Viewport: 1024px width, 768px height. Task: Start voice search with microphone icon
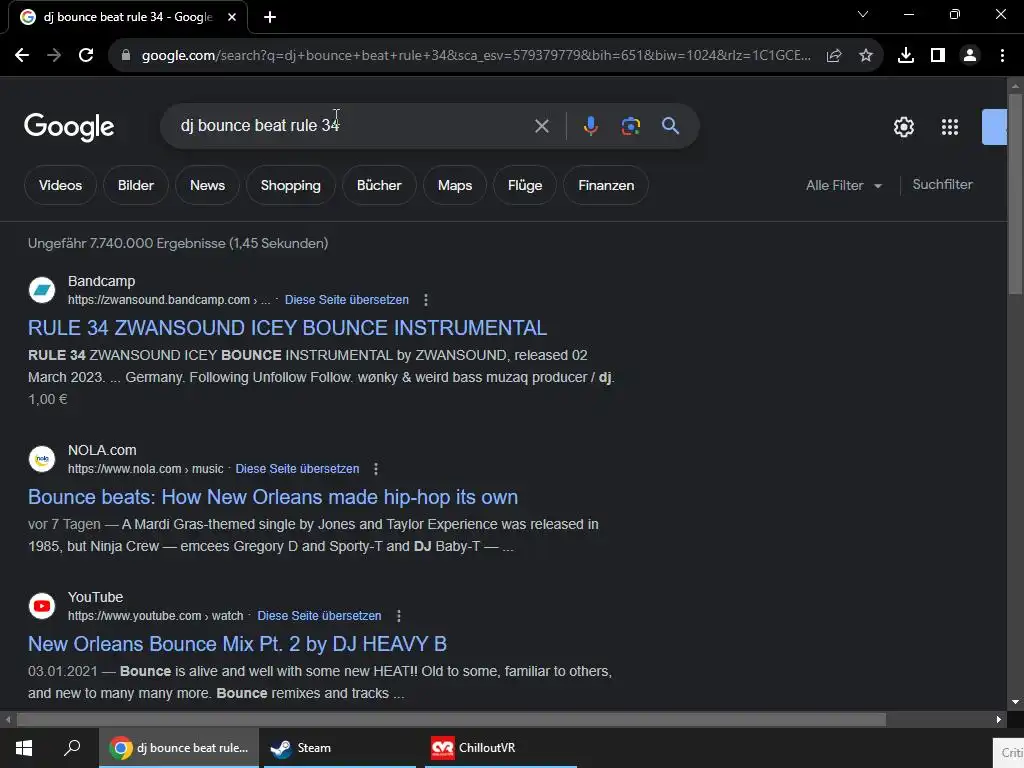click(590, 126)
